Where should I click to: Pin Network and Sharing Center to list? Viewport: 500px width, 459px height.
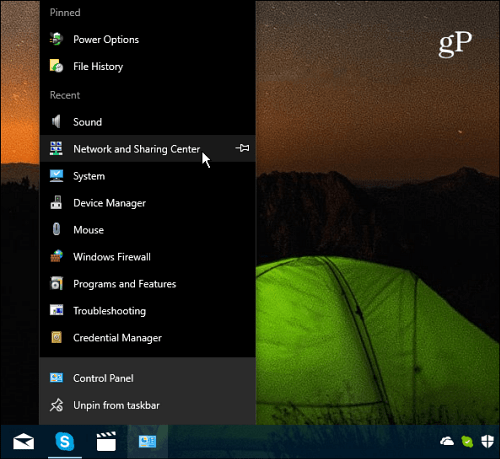(x=242, y=148)
